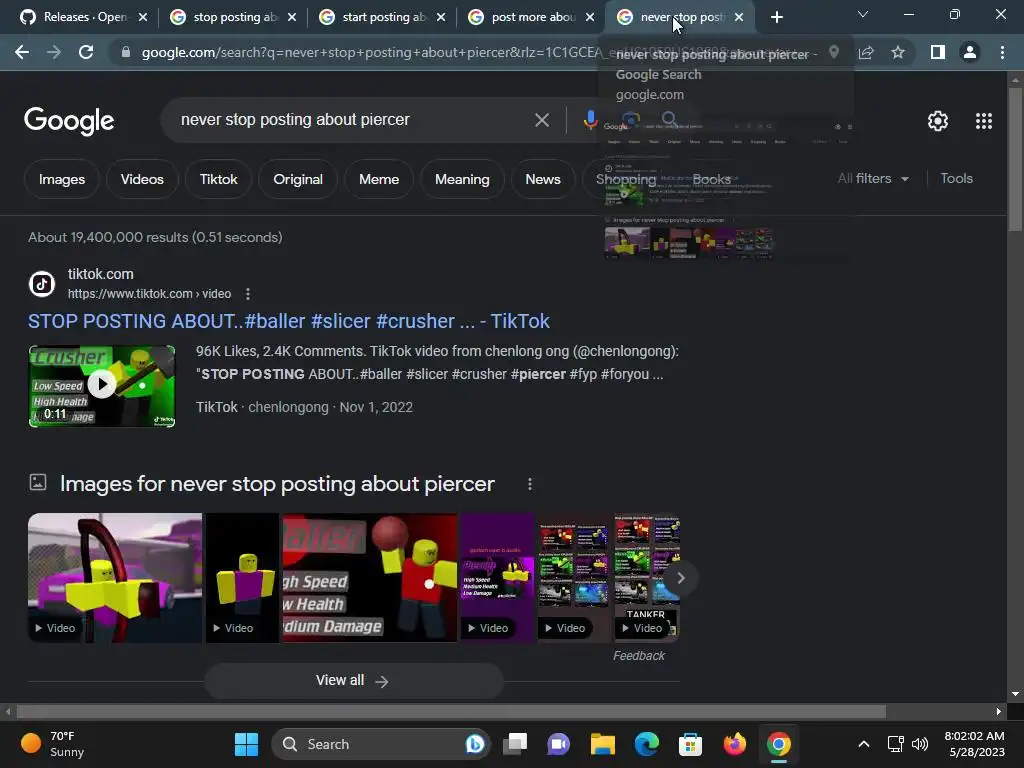Image resolution: width=1024 pixels, height=768 pixels.
Task: Open the tab search chevron
Action: click(863, 14)
